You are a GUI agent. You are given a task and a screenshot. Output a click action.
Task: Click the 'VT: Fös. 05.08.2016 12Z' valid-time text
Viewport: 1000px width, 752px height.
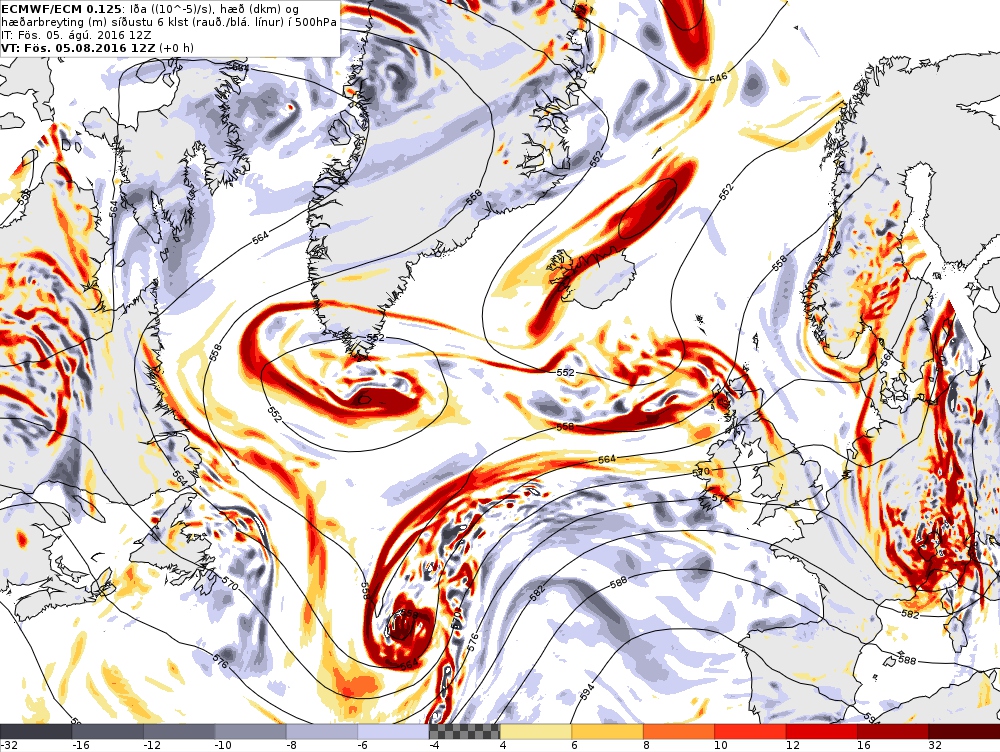coord(78,48)
